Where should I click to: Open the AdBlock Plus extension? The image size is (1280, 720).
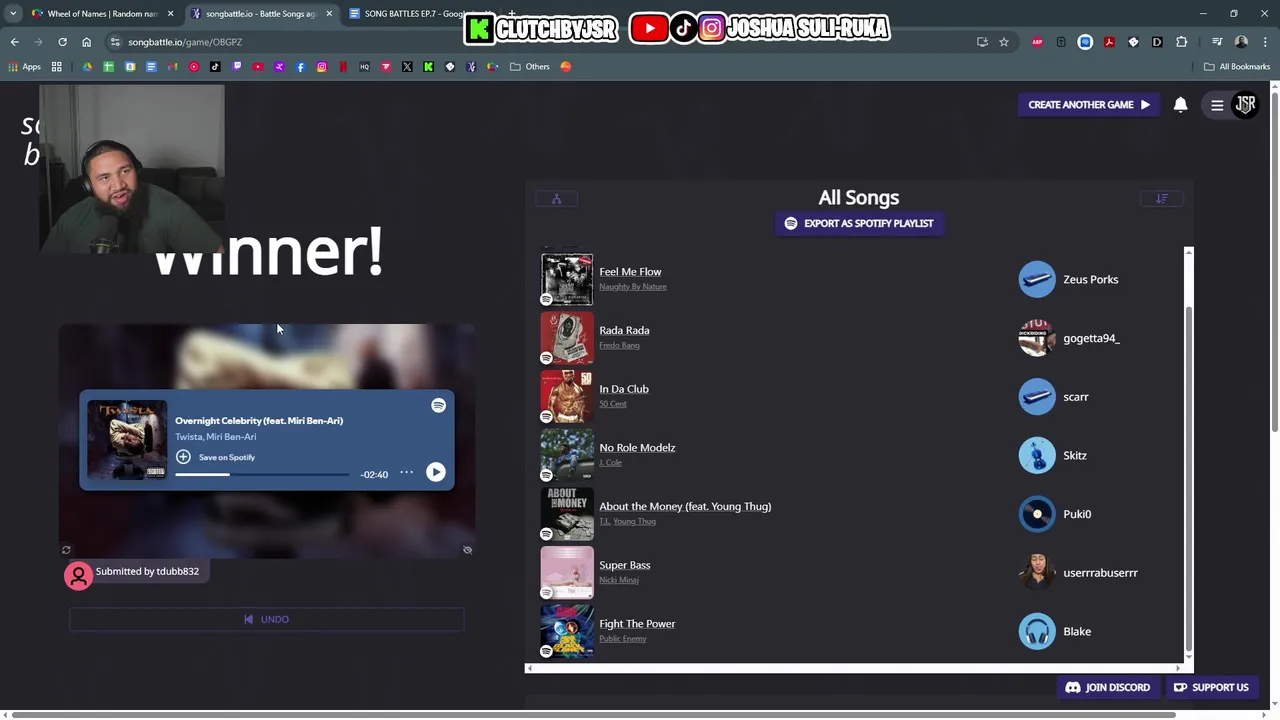pos(1037,42)
